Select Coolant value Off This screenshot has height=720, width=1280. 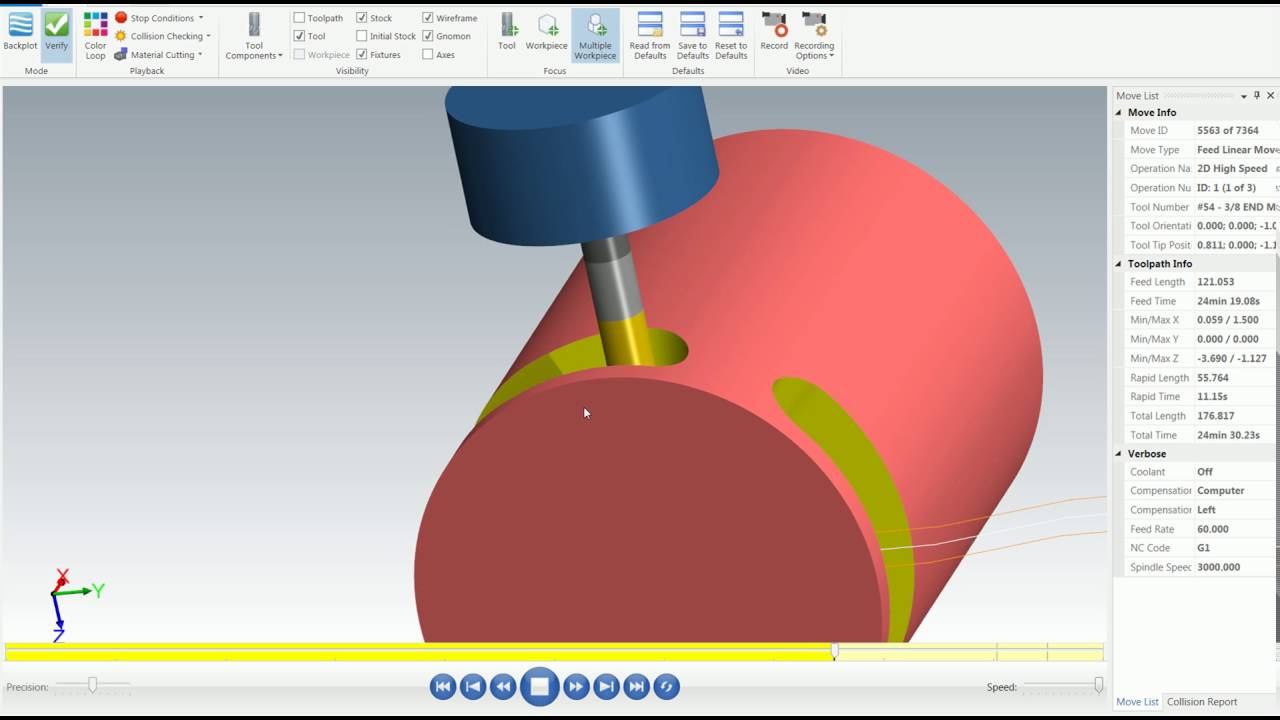tap(1205, 472)
